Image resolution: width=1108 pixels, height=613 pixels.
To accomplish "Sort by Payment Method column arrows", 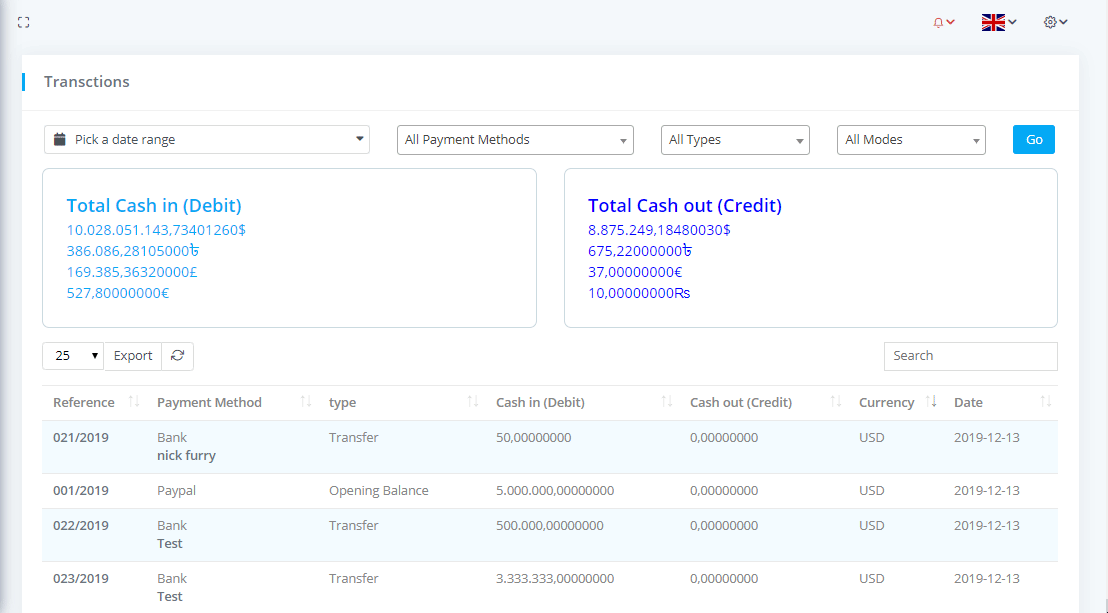I will tap(306, 402).
